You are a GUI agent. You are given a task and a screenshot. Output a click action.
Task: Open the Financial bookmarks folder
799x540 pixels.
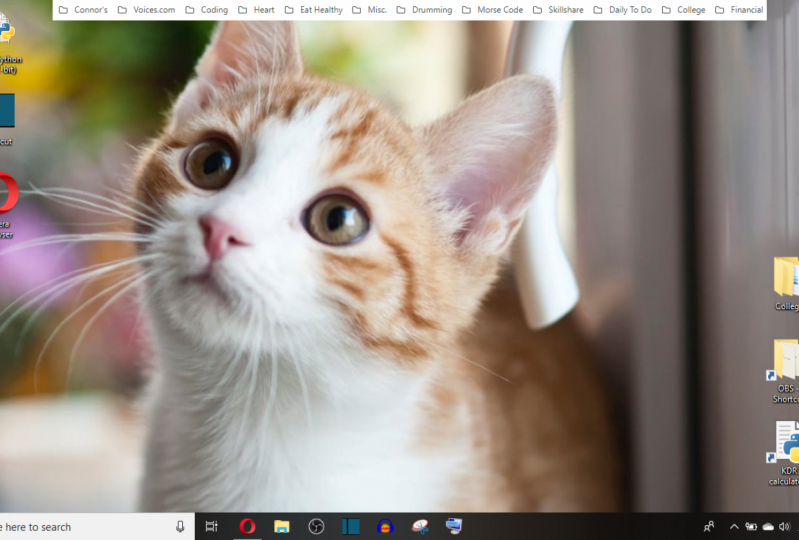click(739, 10)
